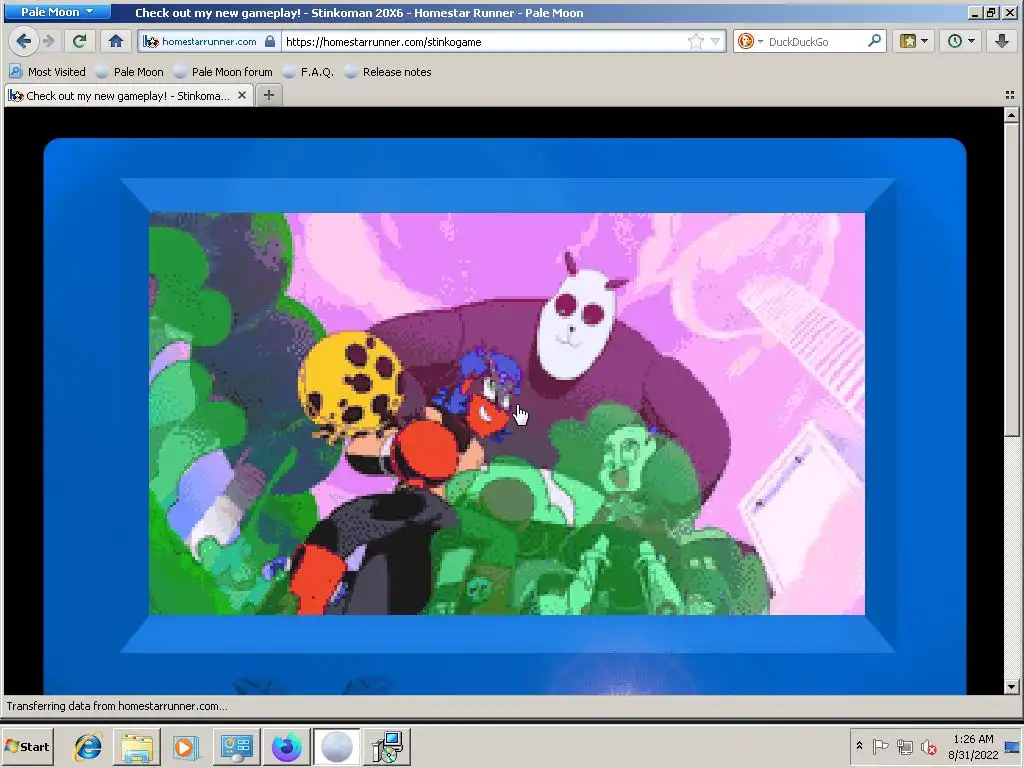This screenshot has width=1024, height=768.
Task: Open the Pale Moon bookmark
Action: (x=129, y=72)
